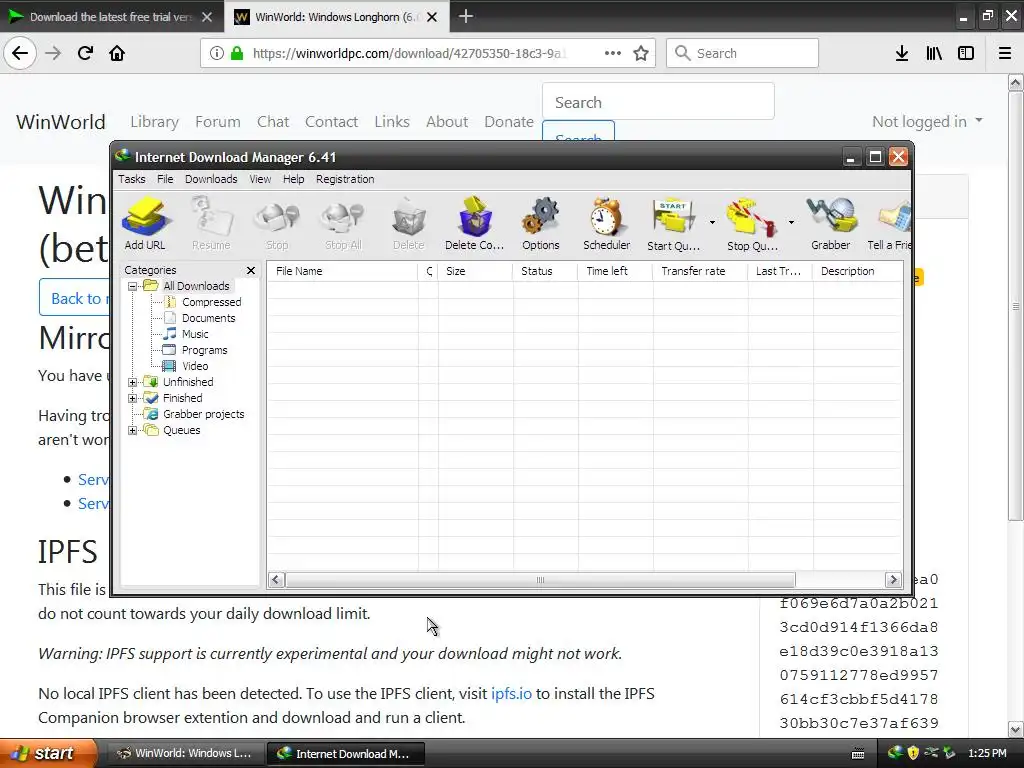This screenshot has width=1024, height=768.
Task: Bookmark this page with star icon
Action: (x=641, y=53)
